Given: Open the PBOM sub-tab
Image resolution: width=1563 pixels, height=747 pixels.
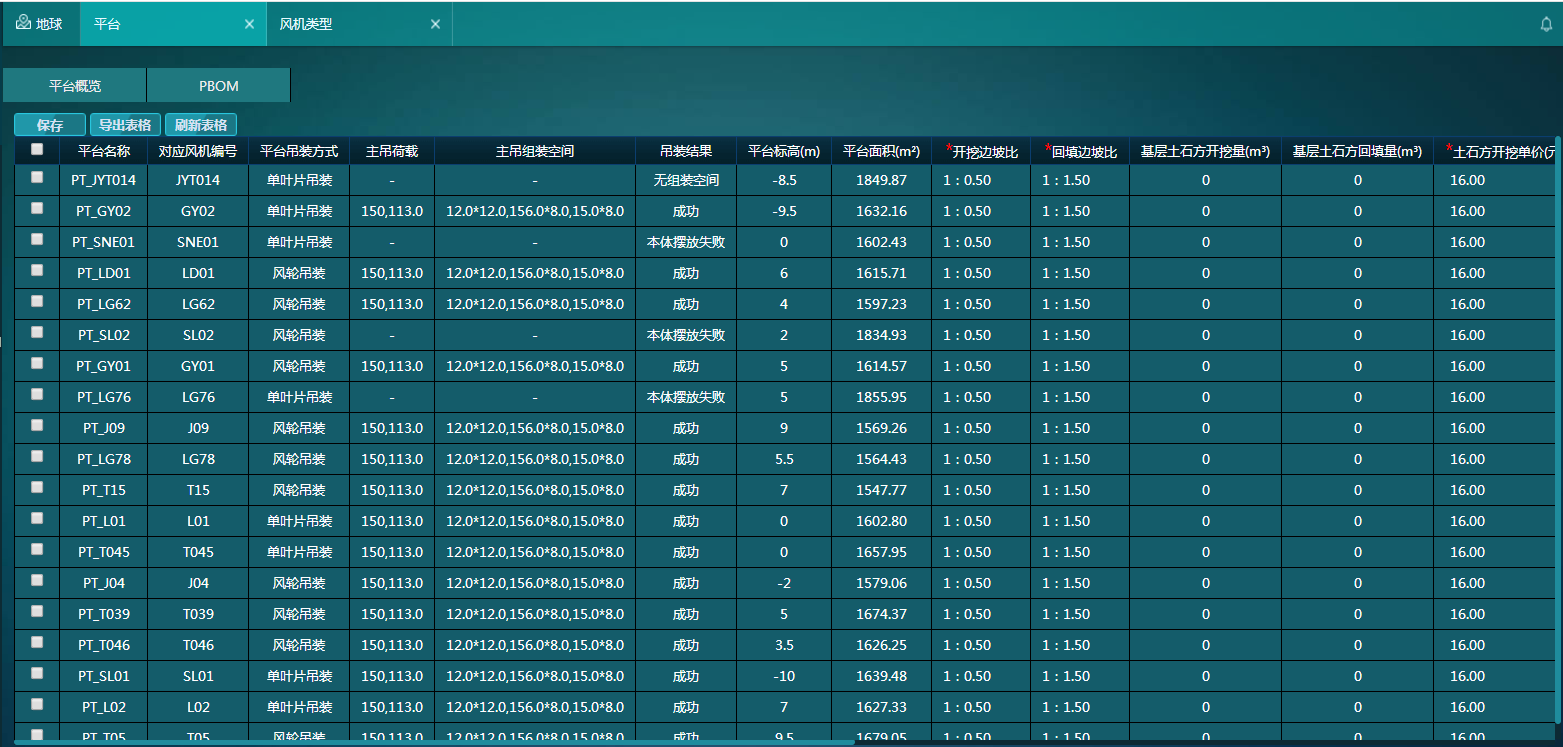Looking at the screenshot, I should click(x=219, y=86).
